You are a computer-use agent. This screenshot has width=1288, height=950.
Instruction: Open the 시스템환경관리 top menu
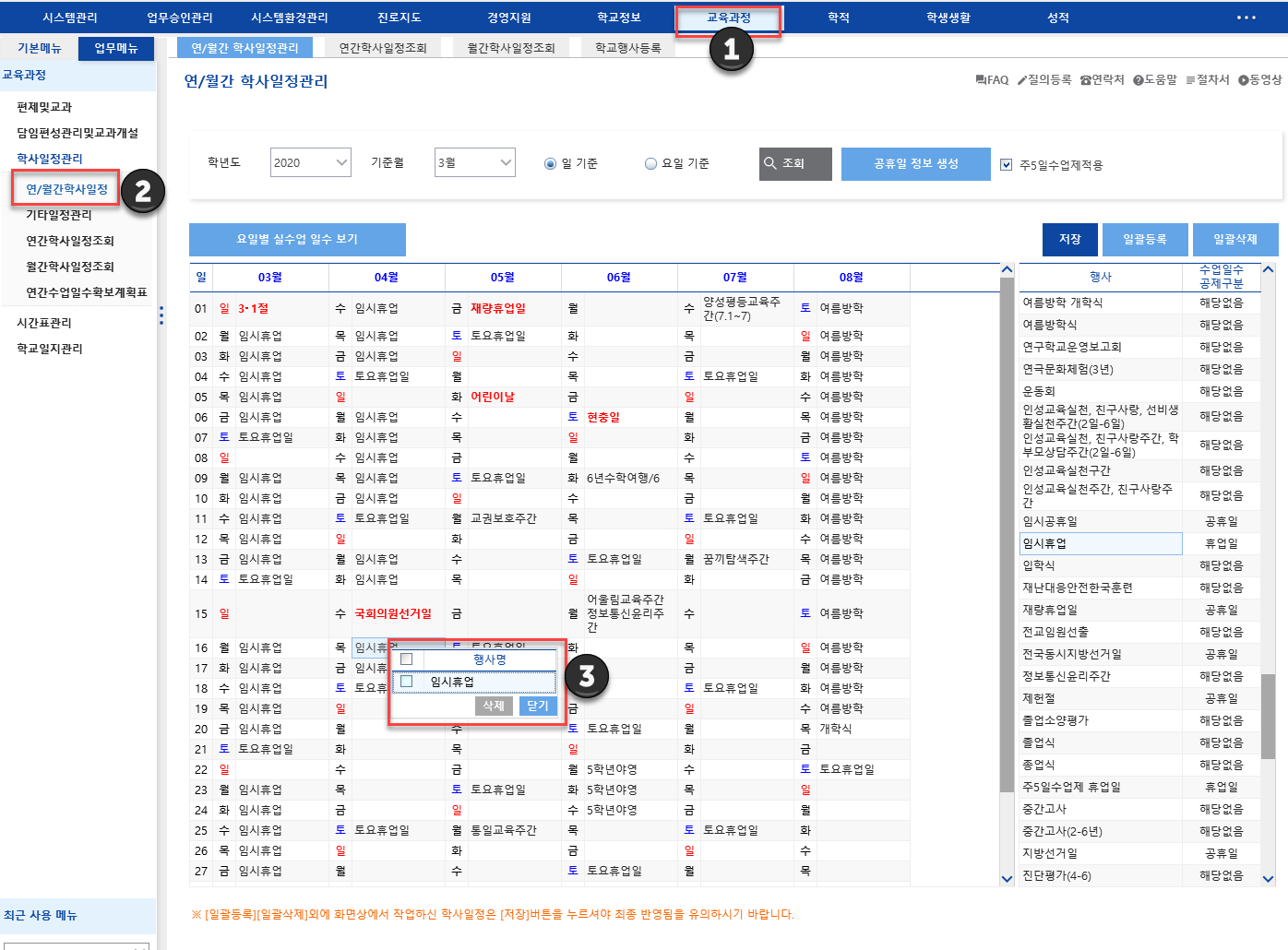tap(290, 18)
